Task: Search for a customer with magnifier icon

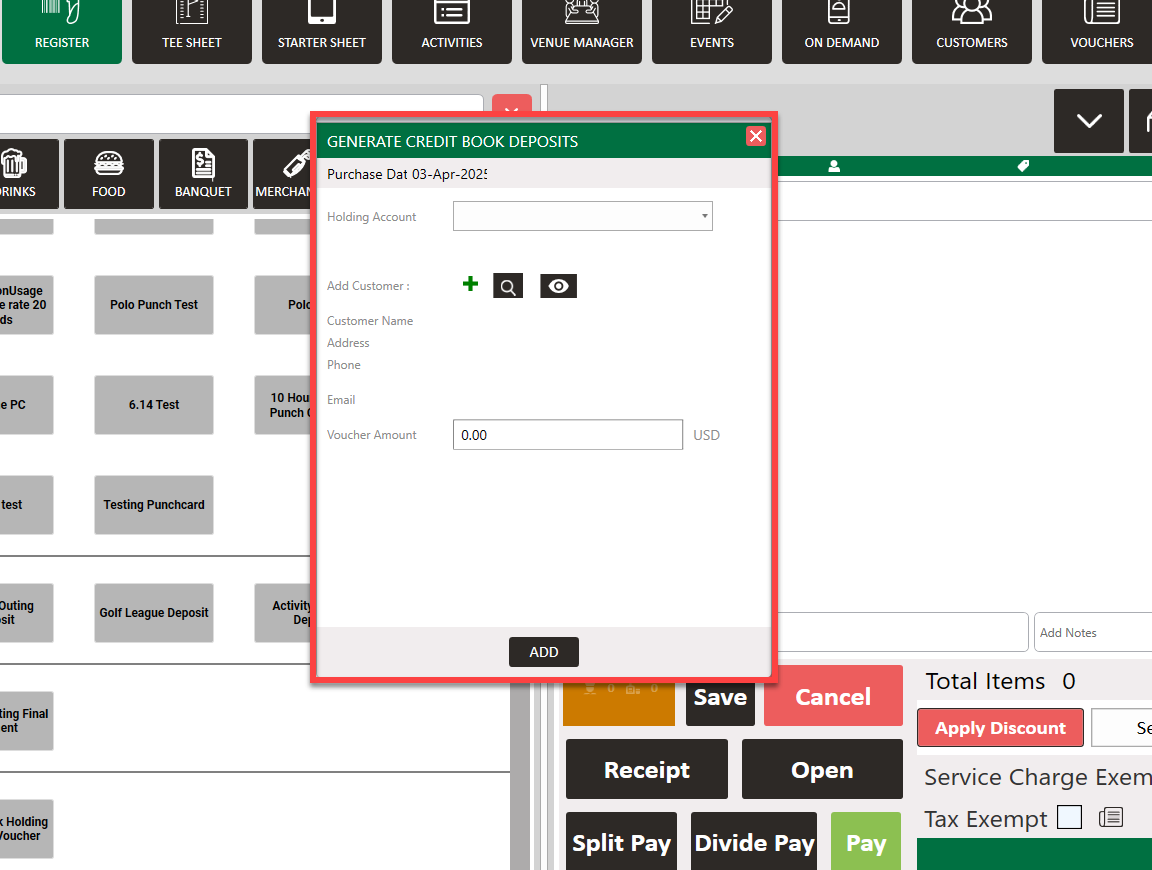Action: (x=508, y=286)
